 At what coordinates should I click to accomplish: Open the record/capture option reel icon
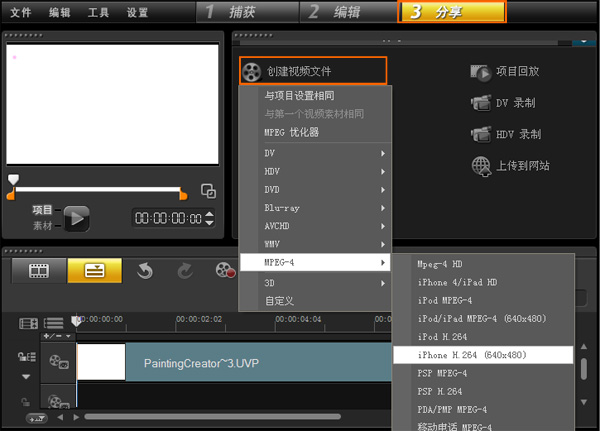point(225,270)
